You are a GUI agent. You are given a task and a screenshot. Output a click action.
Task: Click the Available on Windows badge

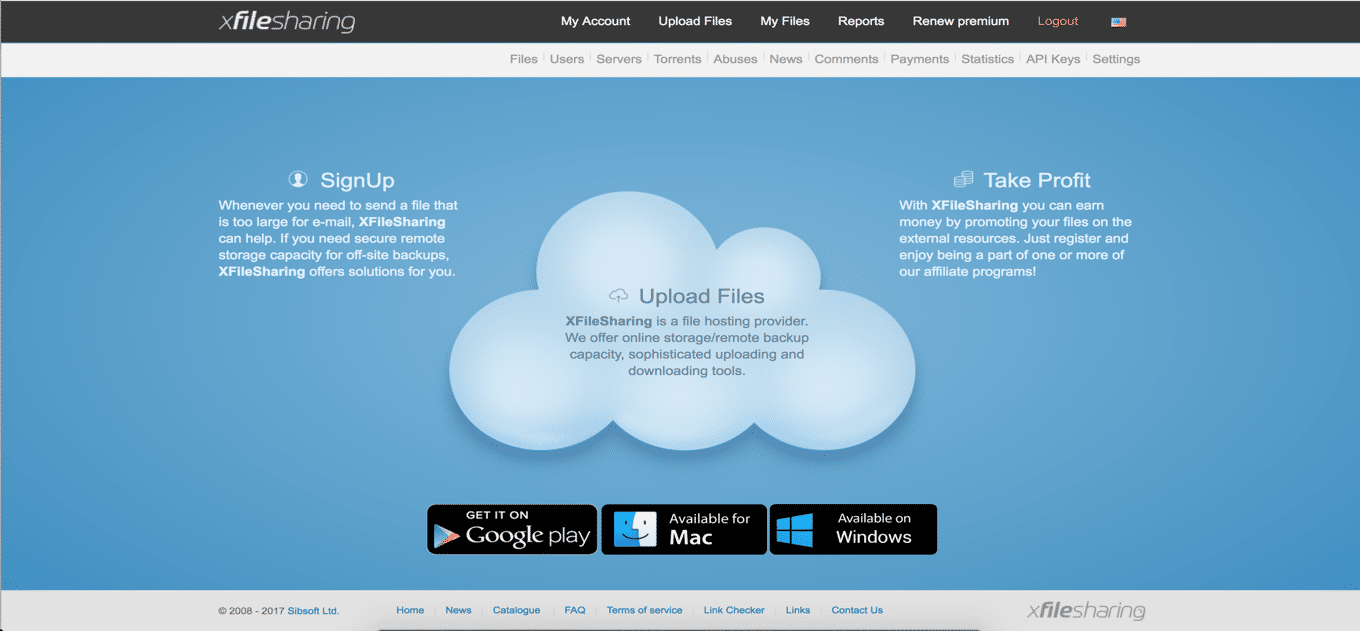coord(853,529)
